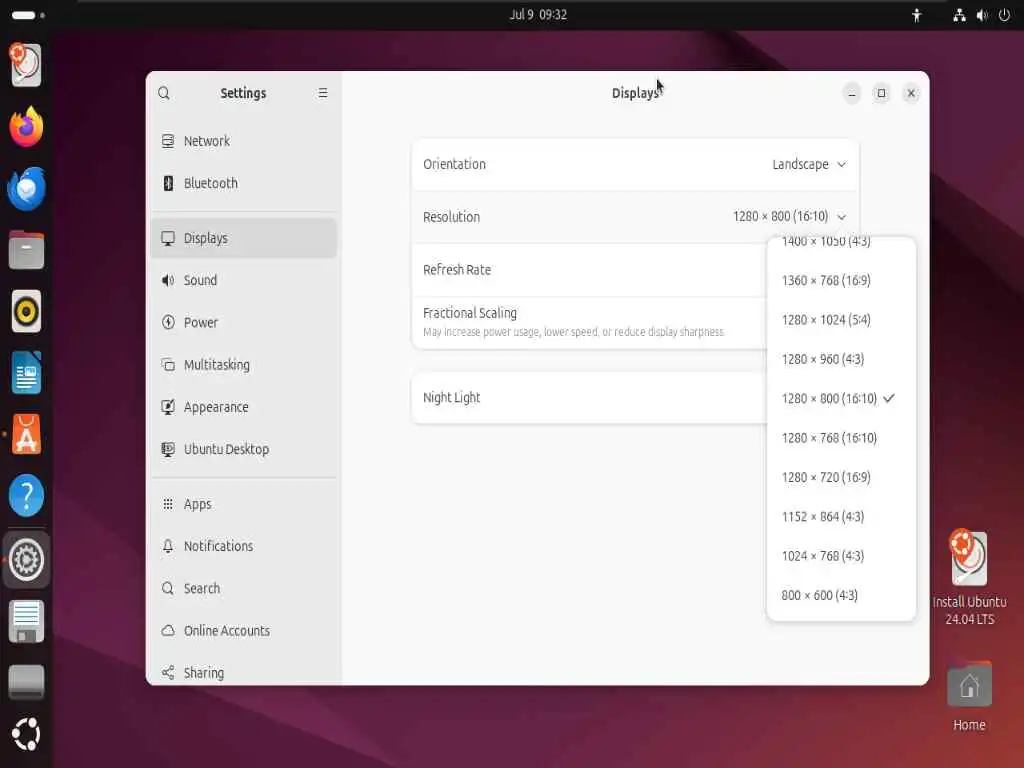This screenshot has width=1024, height=768.
Task: Open the Help dock icon
Action: [26, 496]
